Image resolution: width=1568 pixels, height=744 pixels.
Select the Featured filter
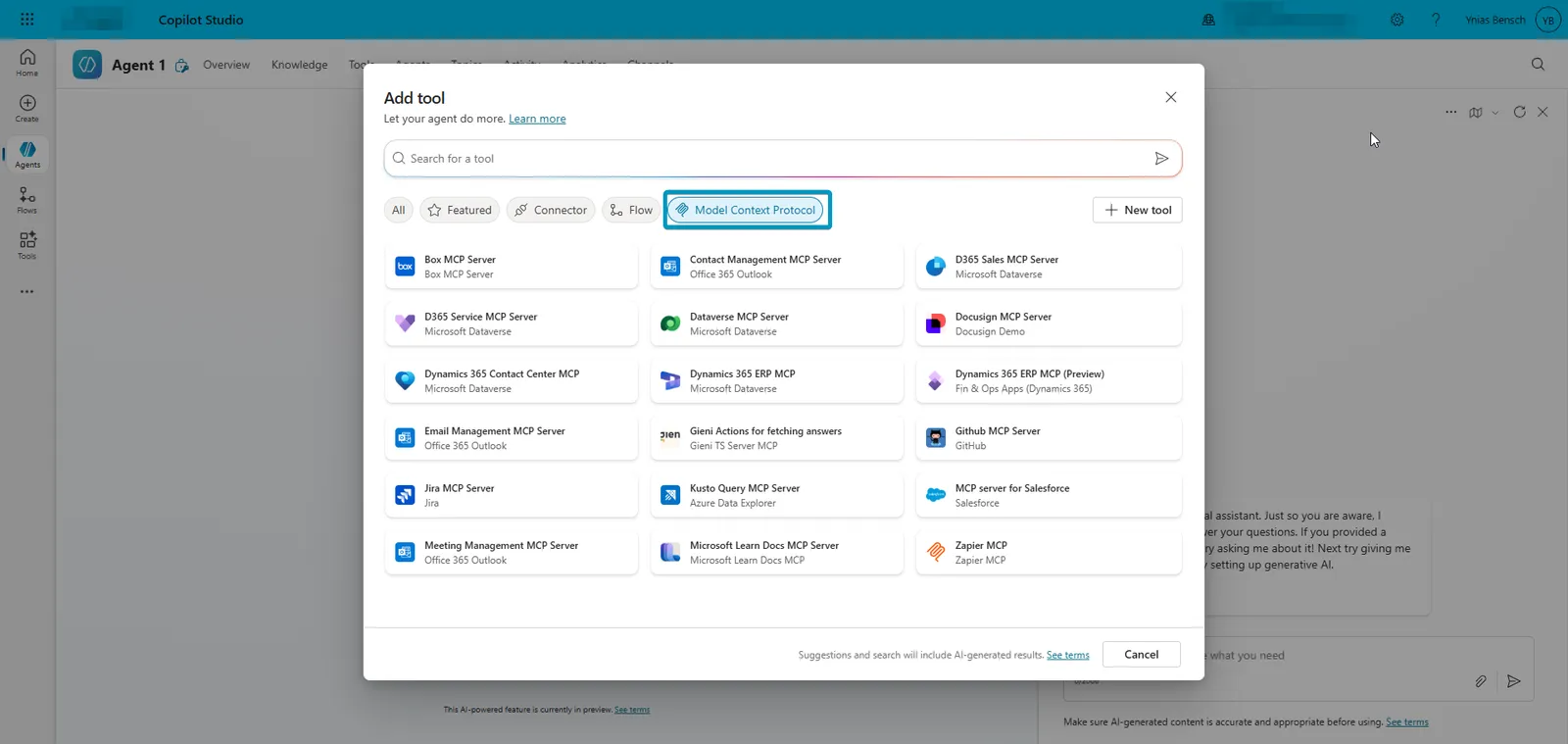[460, 210]
